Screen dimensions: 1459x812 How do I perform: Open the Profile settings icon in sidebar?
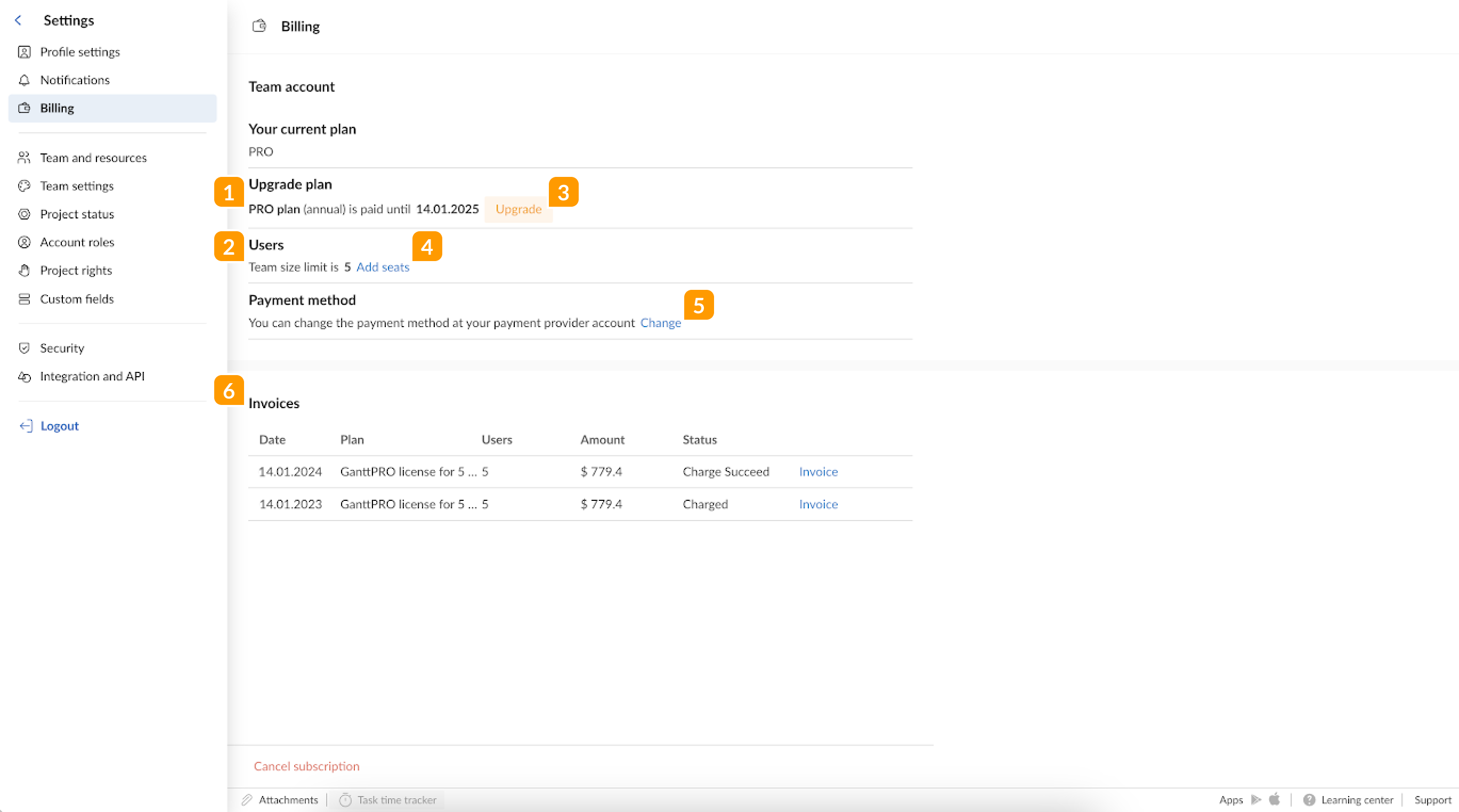pyautogui.click(x=25, y=52)
